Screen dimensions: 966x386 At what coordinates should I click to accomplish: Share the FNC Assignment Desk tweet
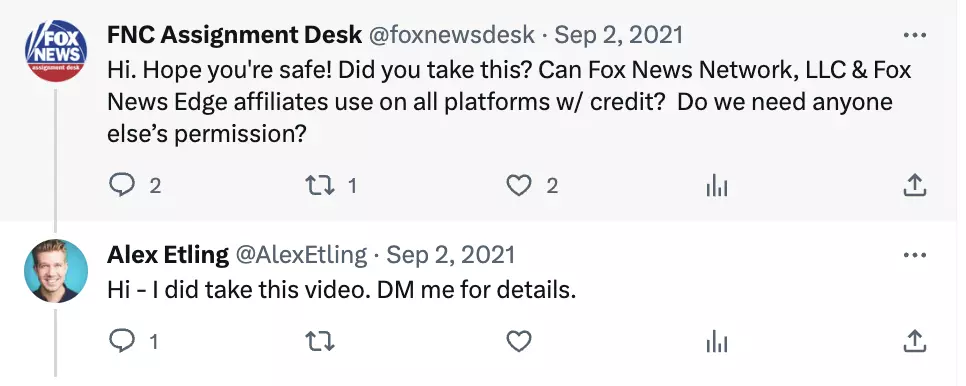[x=915, y=185]
